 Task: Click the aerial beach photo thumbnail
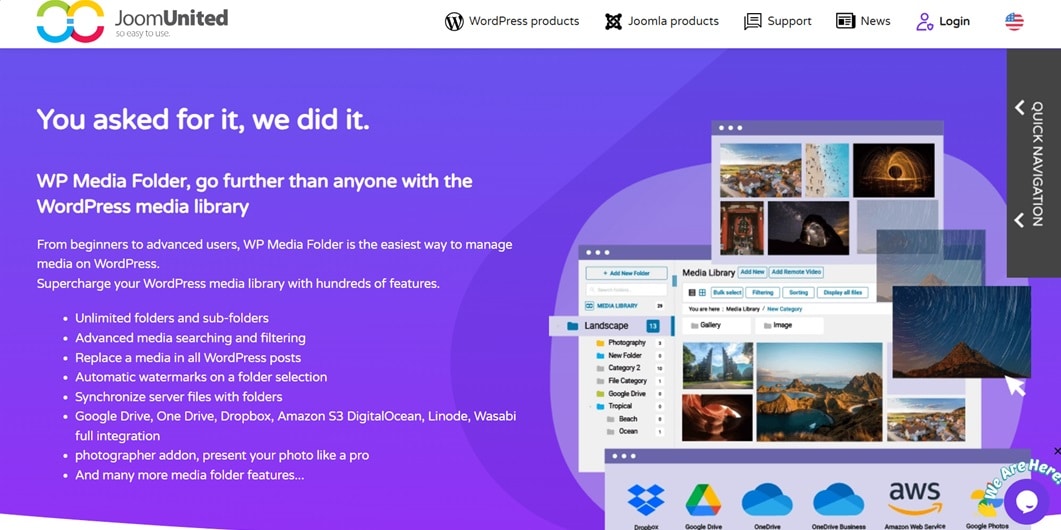[x=826, y=170]
